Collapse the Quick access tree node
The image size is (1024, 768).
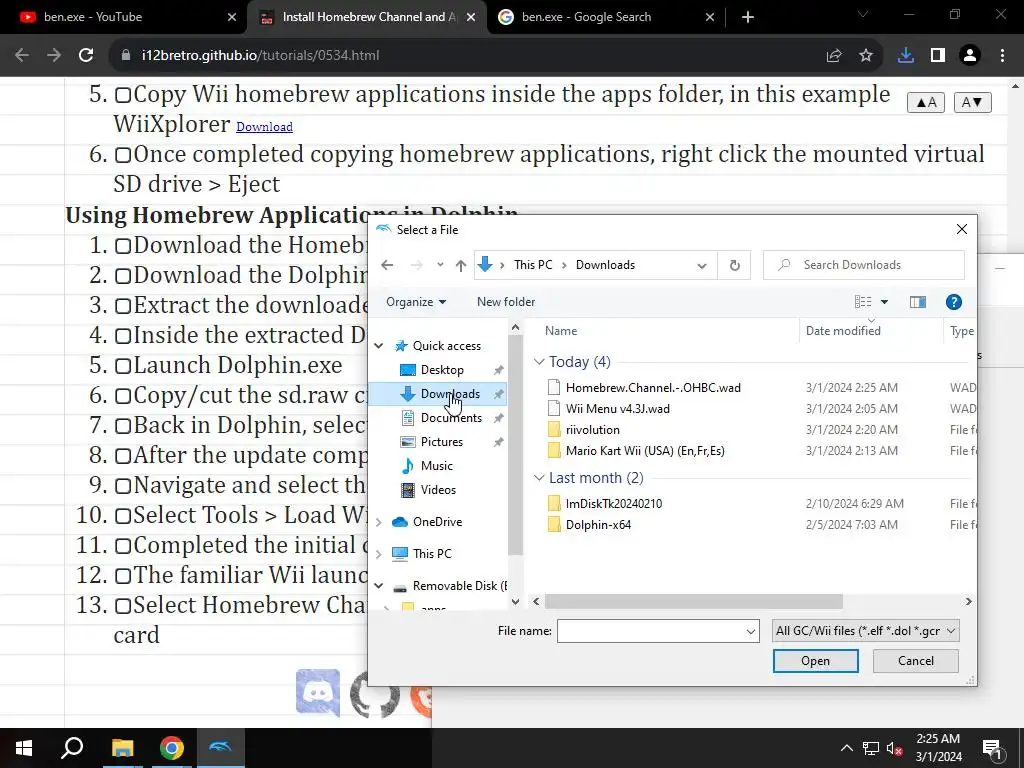(379, 345)
